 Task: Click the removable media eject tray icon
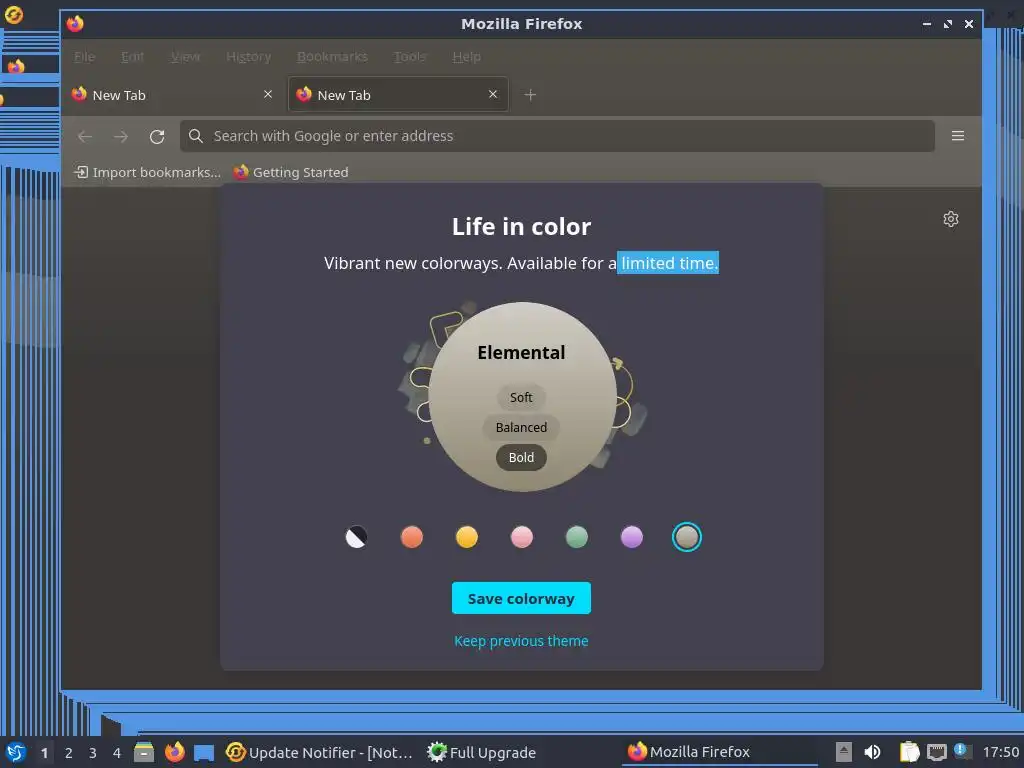tap(844, 752)
